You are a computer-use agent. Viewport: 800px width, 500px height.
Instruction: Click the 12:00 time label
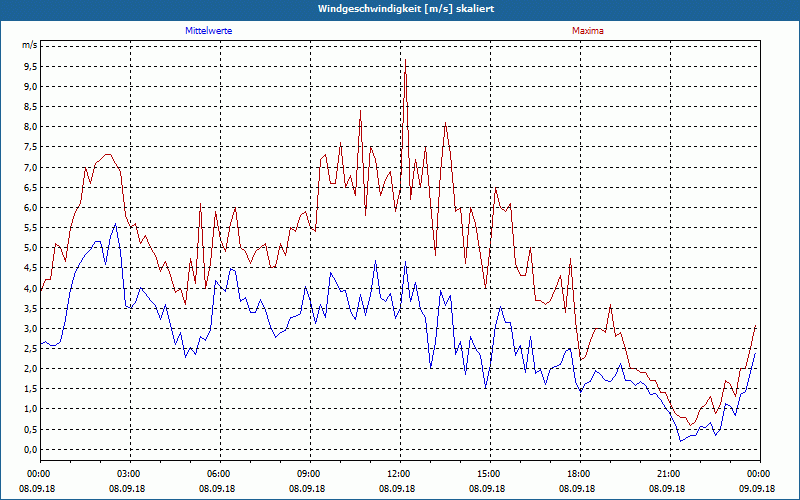(x=401, y=474)
